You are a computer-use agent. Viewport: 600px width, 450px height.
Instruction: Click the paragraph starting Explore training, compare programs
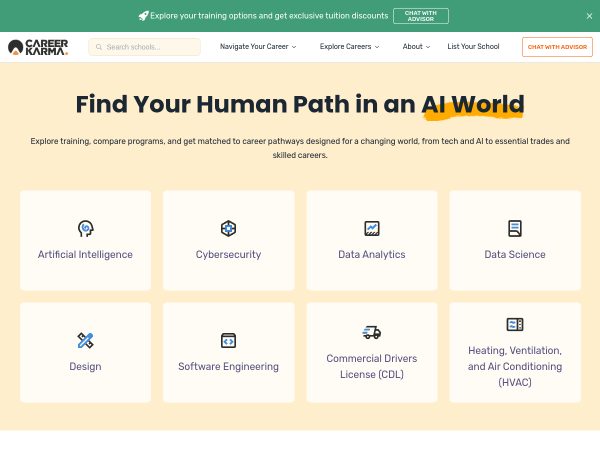coord(300,148)
